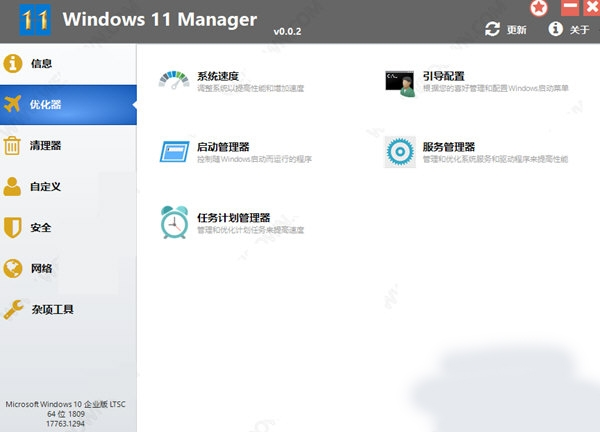Click the 引导配置 description mentioning Windows启动菜单
This screenshot has height=432, width=600.
[x=496, y=88]
